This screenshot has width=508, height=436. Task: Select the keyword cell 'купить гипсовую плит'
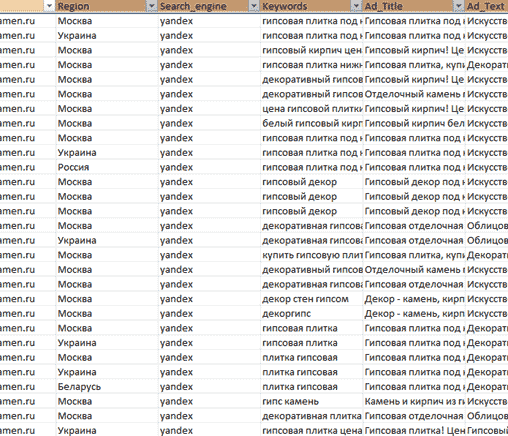click(x=311, y=255)
